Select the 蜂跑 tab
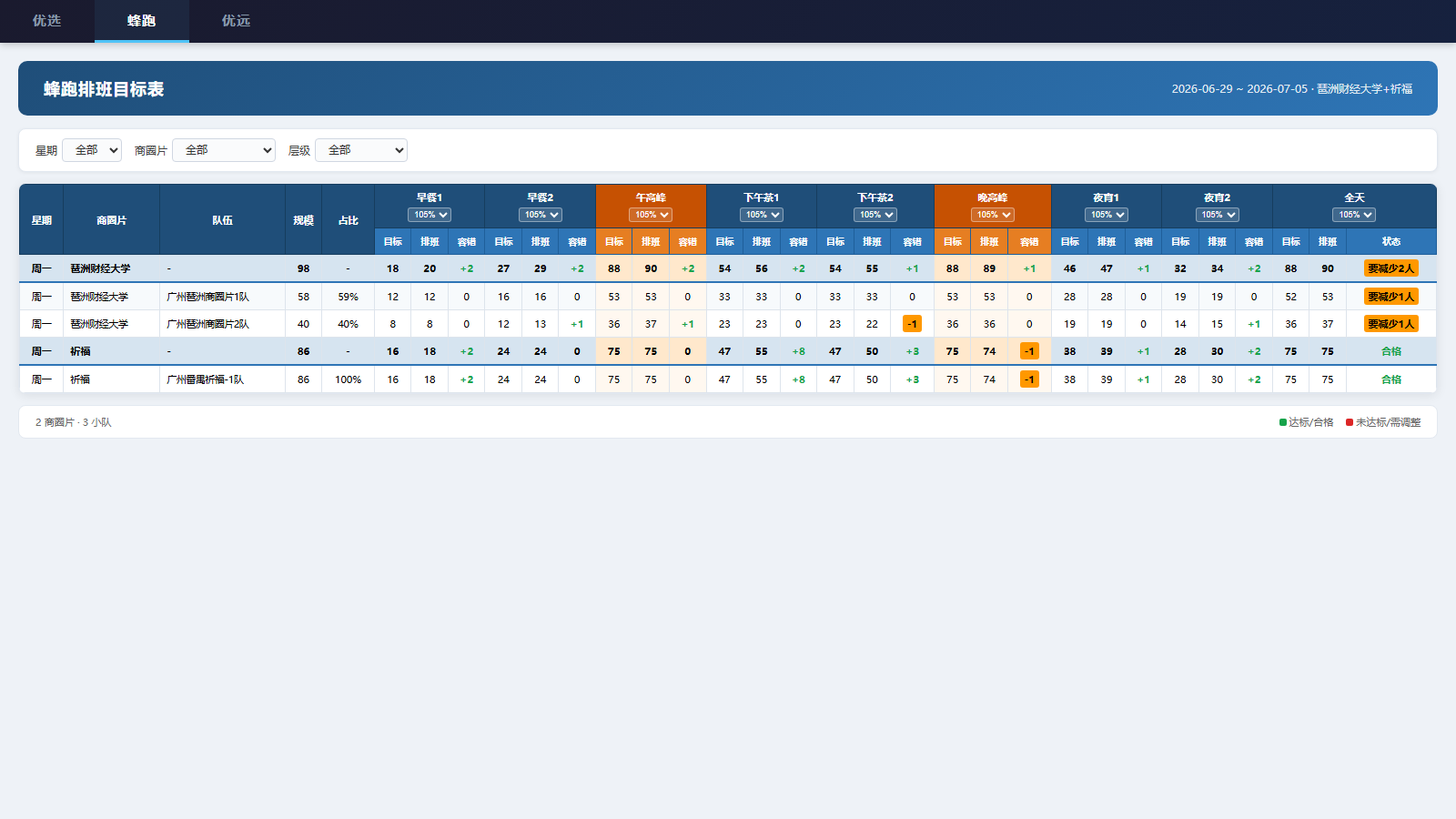The width and height of the screenshot is (1456, 819). click(x=142, y=21)
